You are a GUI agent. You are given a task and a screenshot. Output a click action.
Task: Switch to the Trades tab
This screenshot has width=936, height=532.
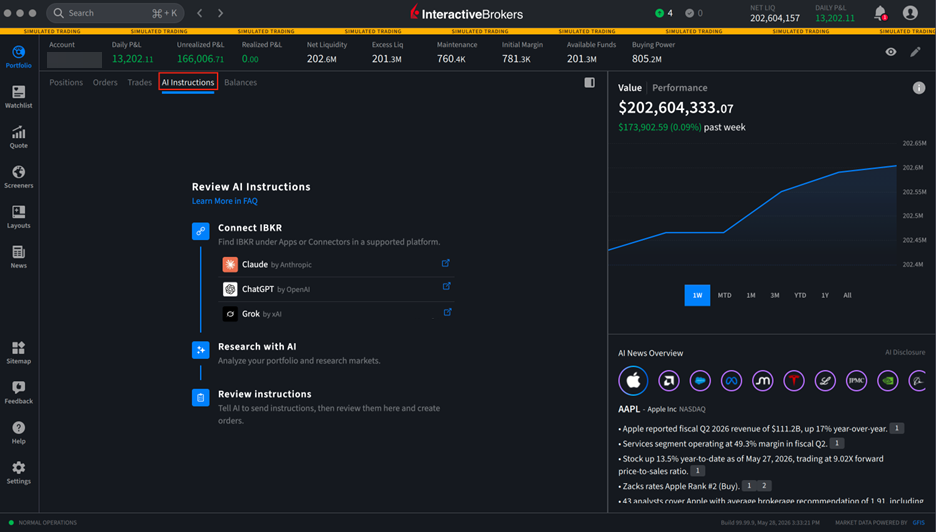140,82
